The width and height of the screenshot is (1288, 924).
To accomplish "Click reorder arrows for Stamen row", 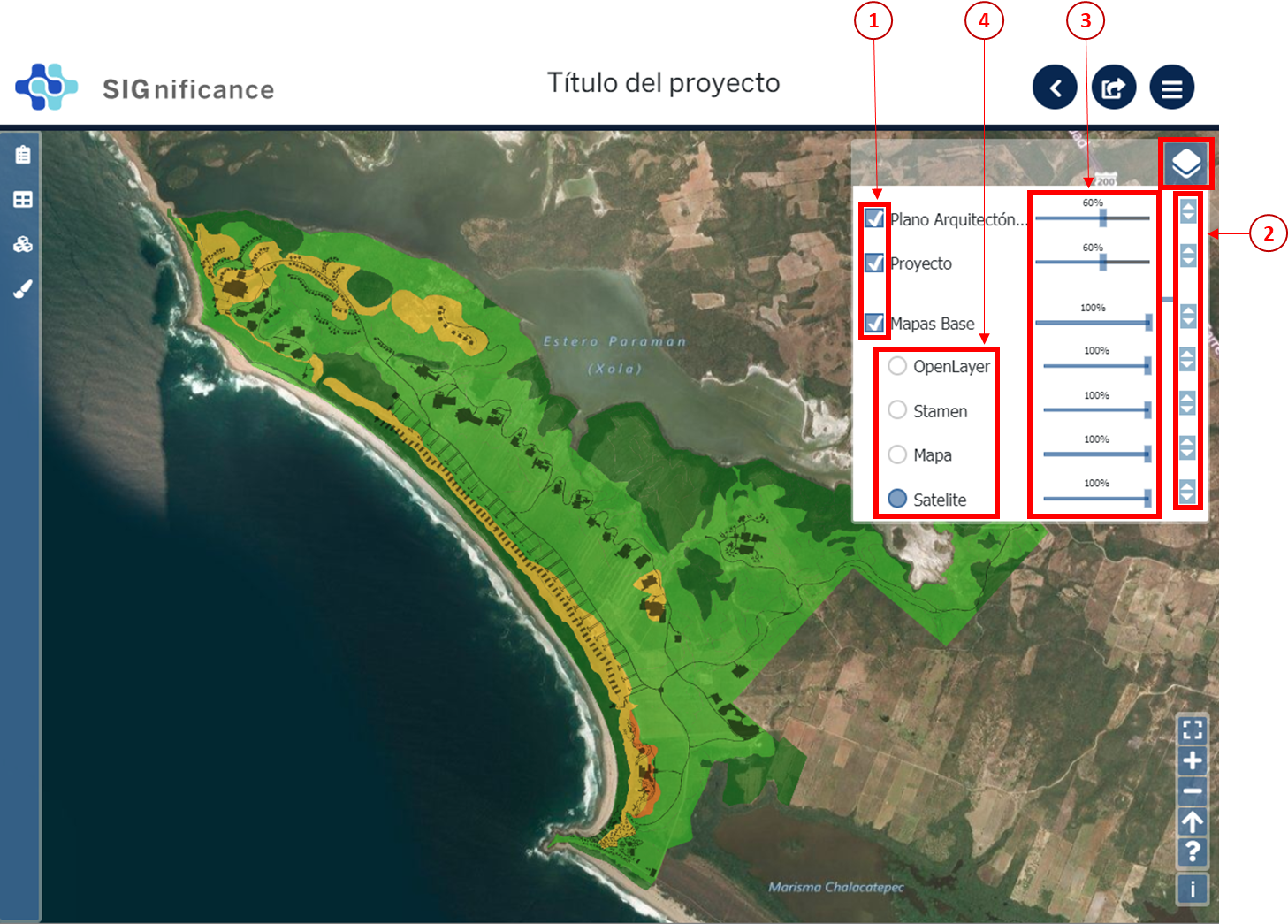I will pos(1187,403).
